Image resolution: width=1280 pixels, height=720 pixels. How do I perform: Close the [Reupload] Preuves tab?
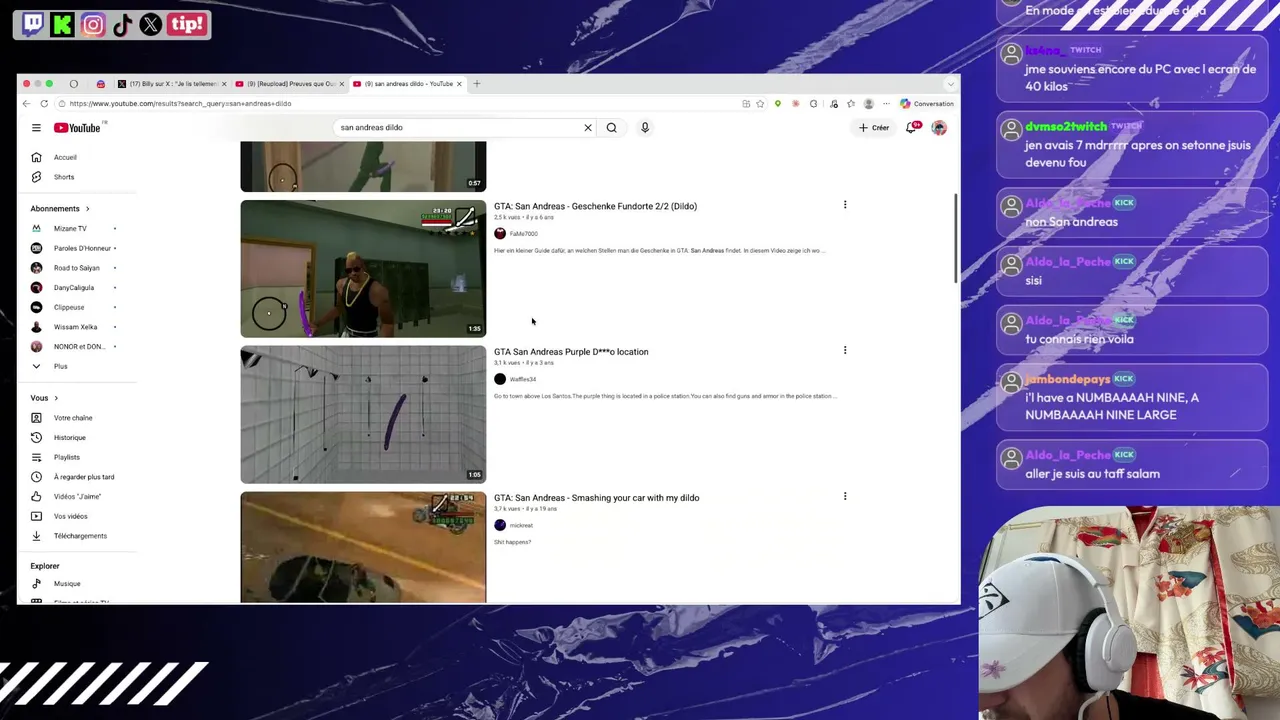(341, 84)
